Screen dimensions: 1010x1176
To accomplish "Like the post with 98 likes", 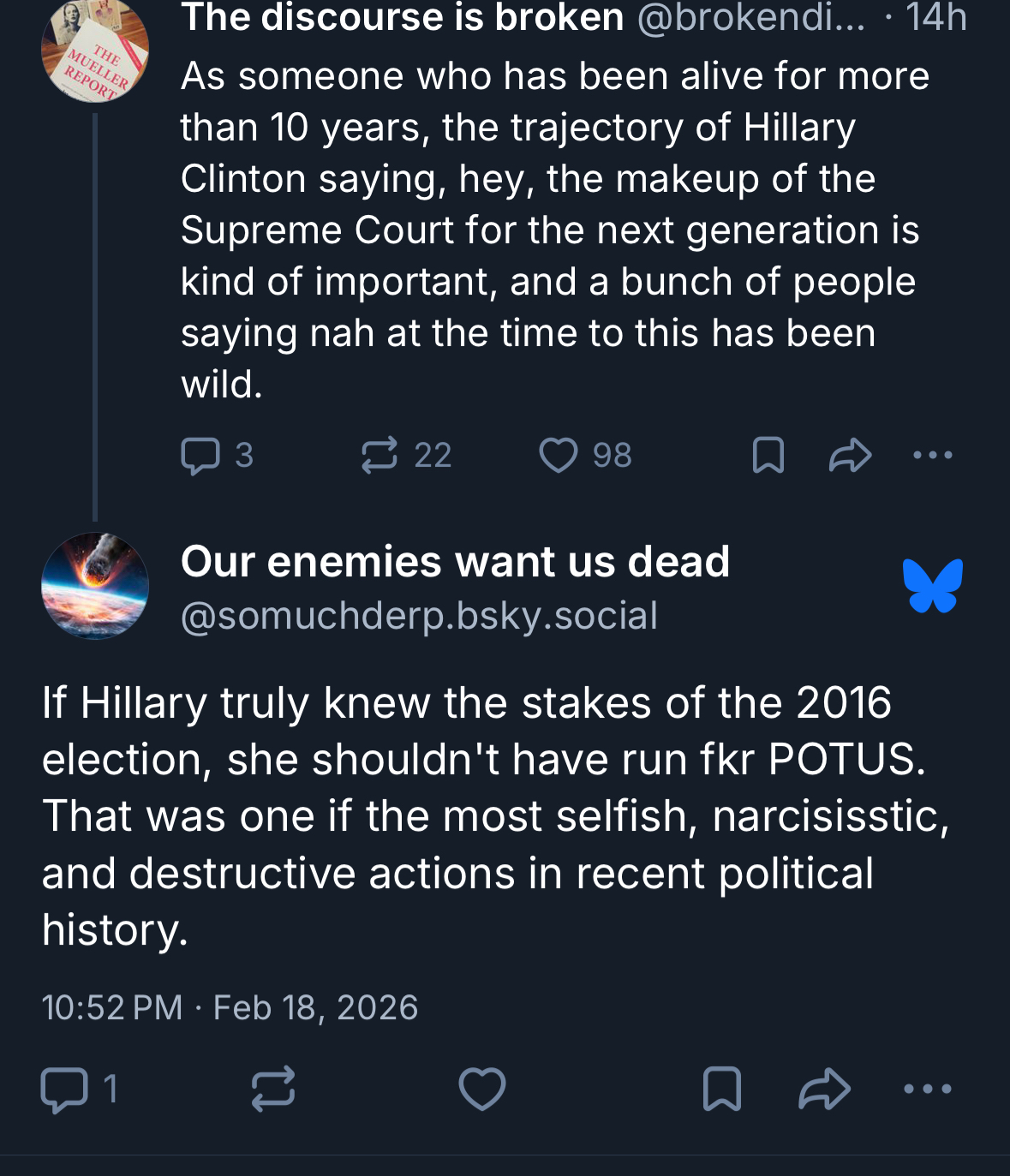I will pos(559,456).
